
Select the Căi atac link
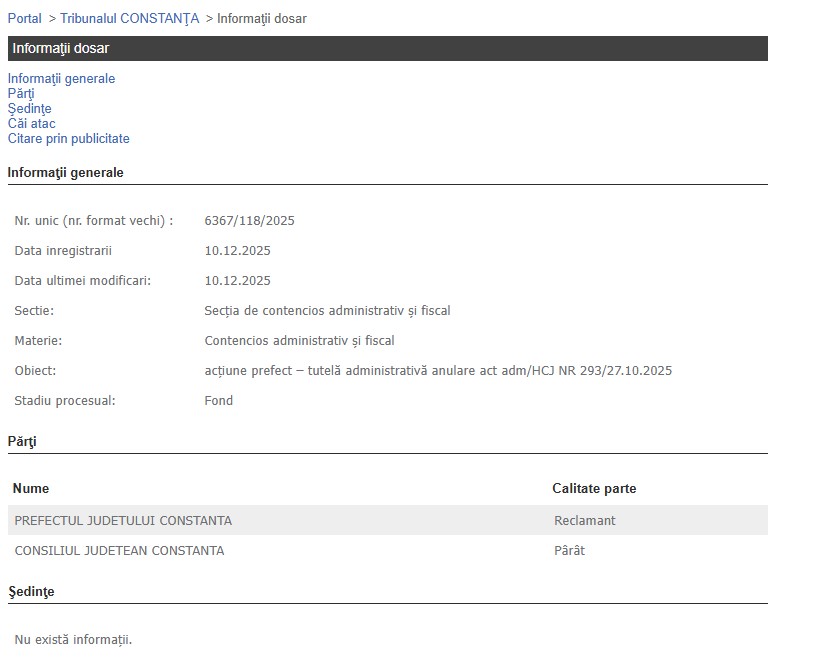tap(31, 123)
